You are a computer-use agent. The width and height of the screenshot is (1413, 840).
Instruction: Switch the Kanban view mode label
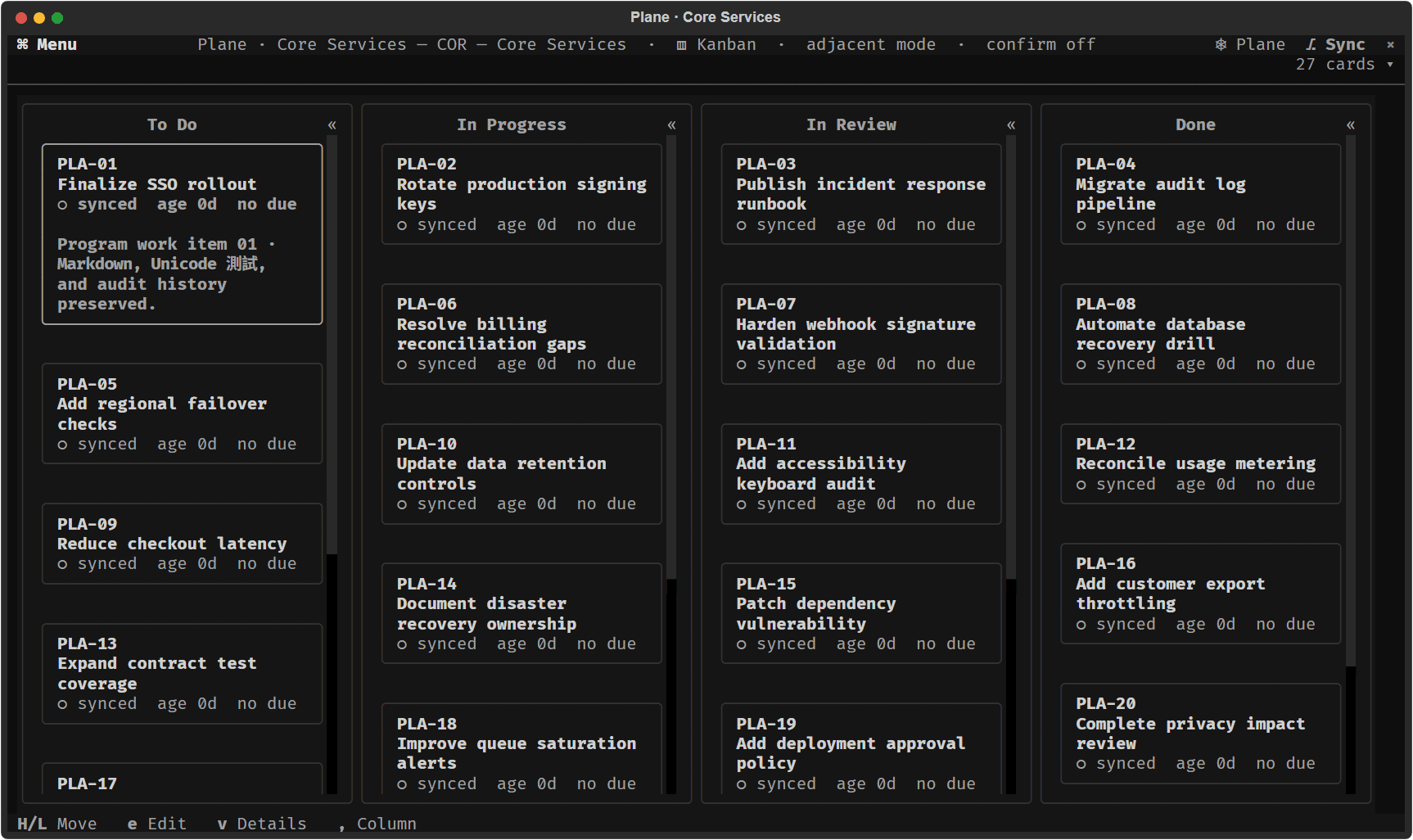pos(726,44)
